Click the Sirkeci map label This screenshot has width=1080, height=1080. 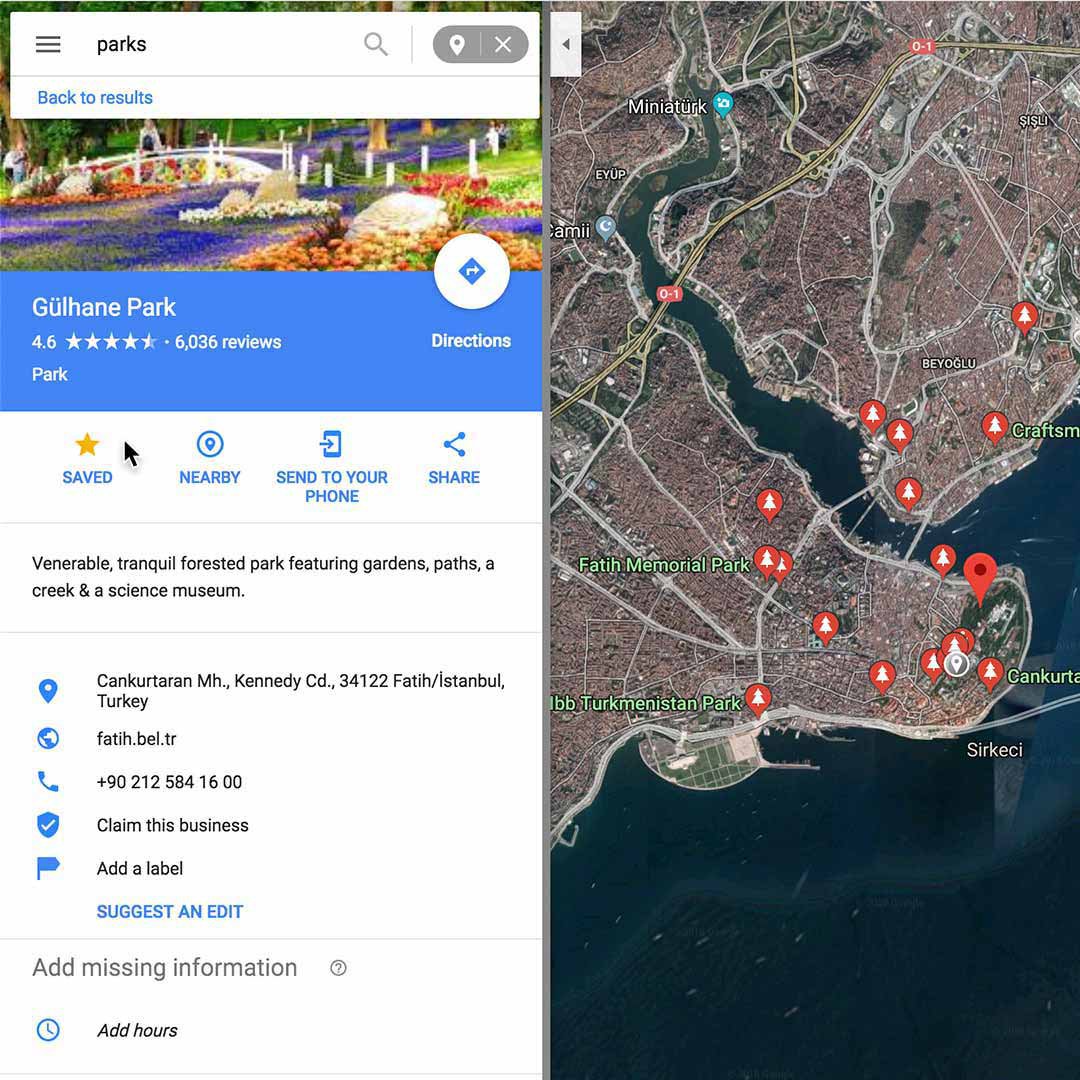click(x=995, y=750)
